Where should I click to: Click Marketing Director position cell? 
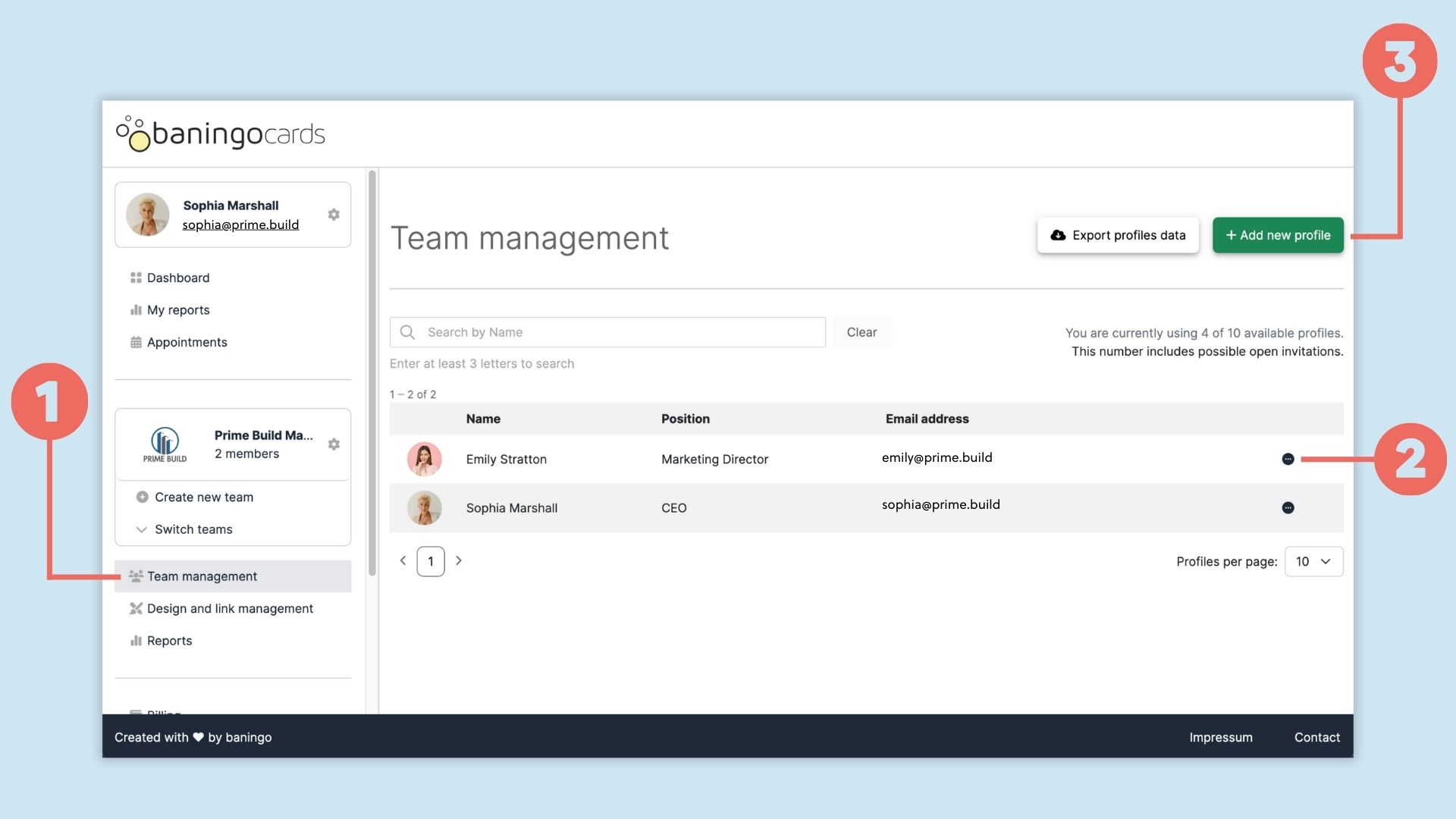714,460
